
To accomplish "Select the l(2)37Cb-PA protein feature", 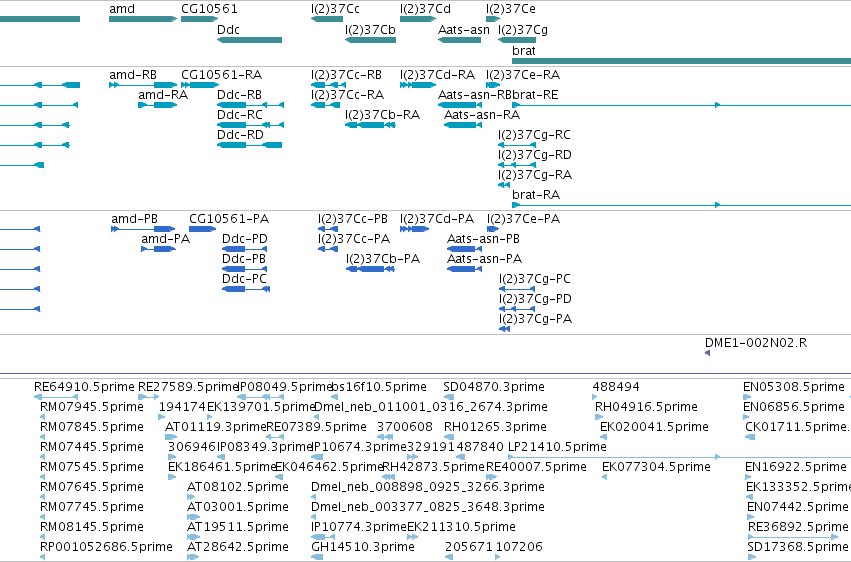I will pos(370,269).
